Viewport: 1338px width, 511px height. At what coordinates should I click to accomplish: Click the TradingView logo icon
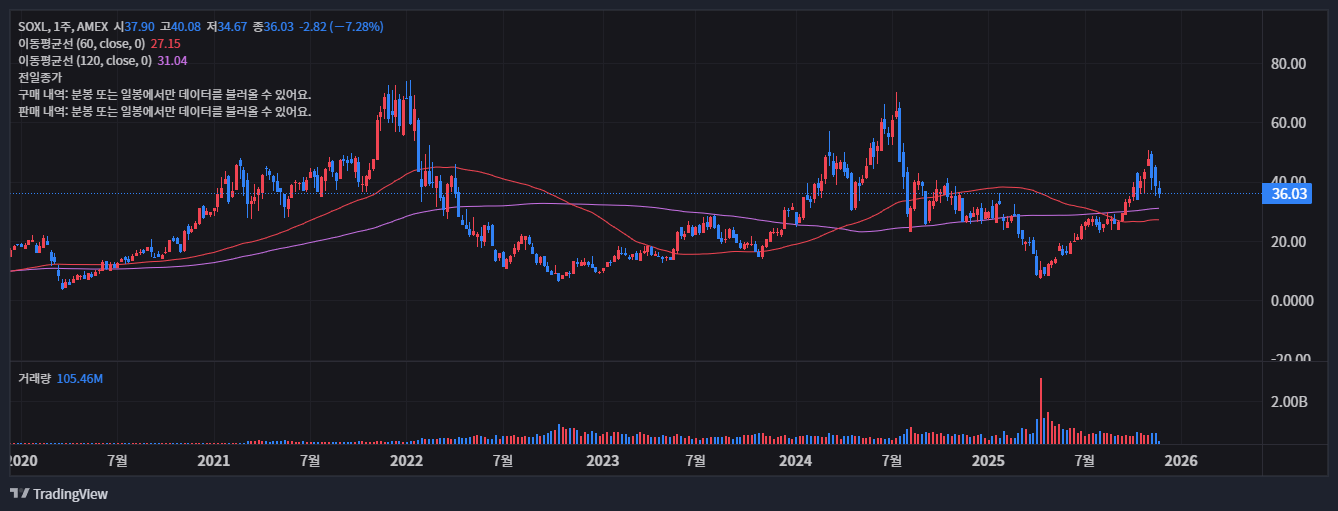(x=19, y=494)
